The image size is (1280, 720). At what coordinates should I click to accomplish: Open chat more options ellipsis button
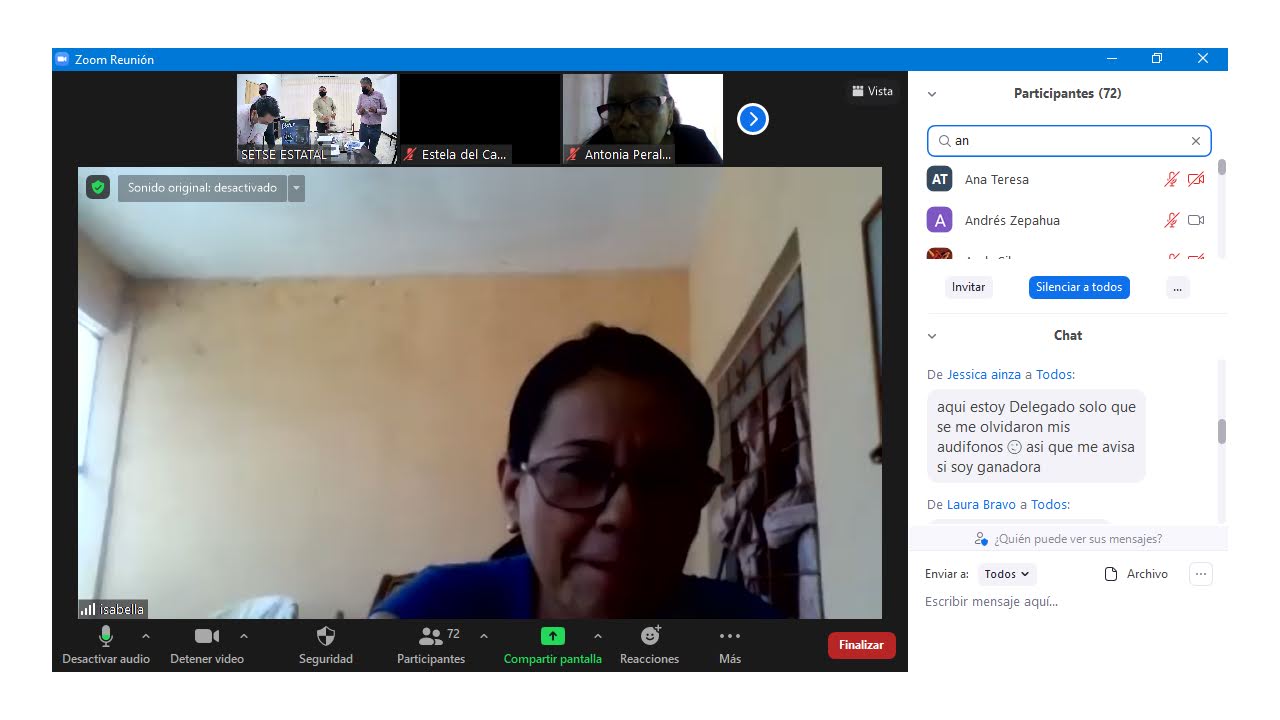1201,574
